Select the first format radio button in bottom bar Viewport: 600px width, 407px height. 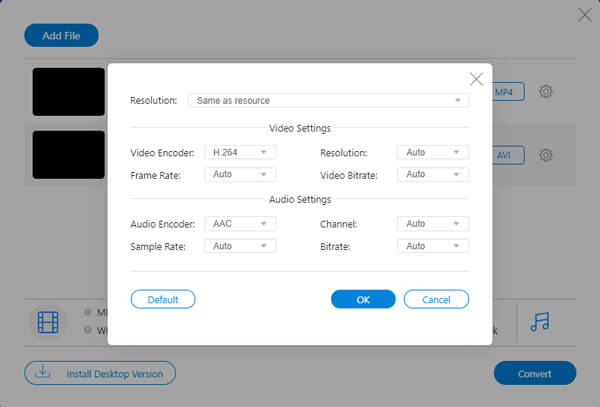(x=89, y=312)
